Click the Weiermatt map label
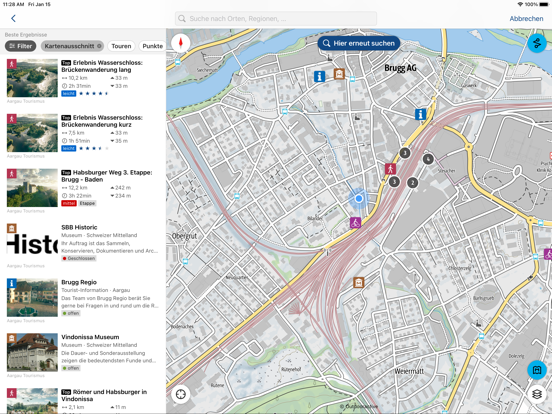 409,371
